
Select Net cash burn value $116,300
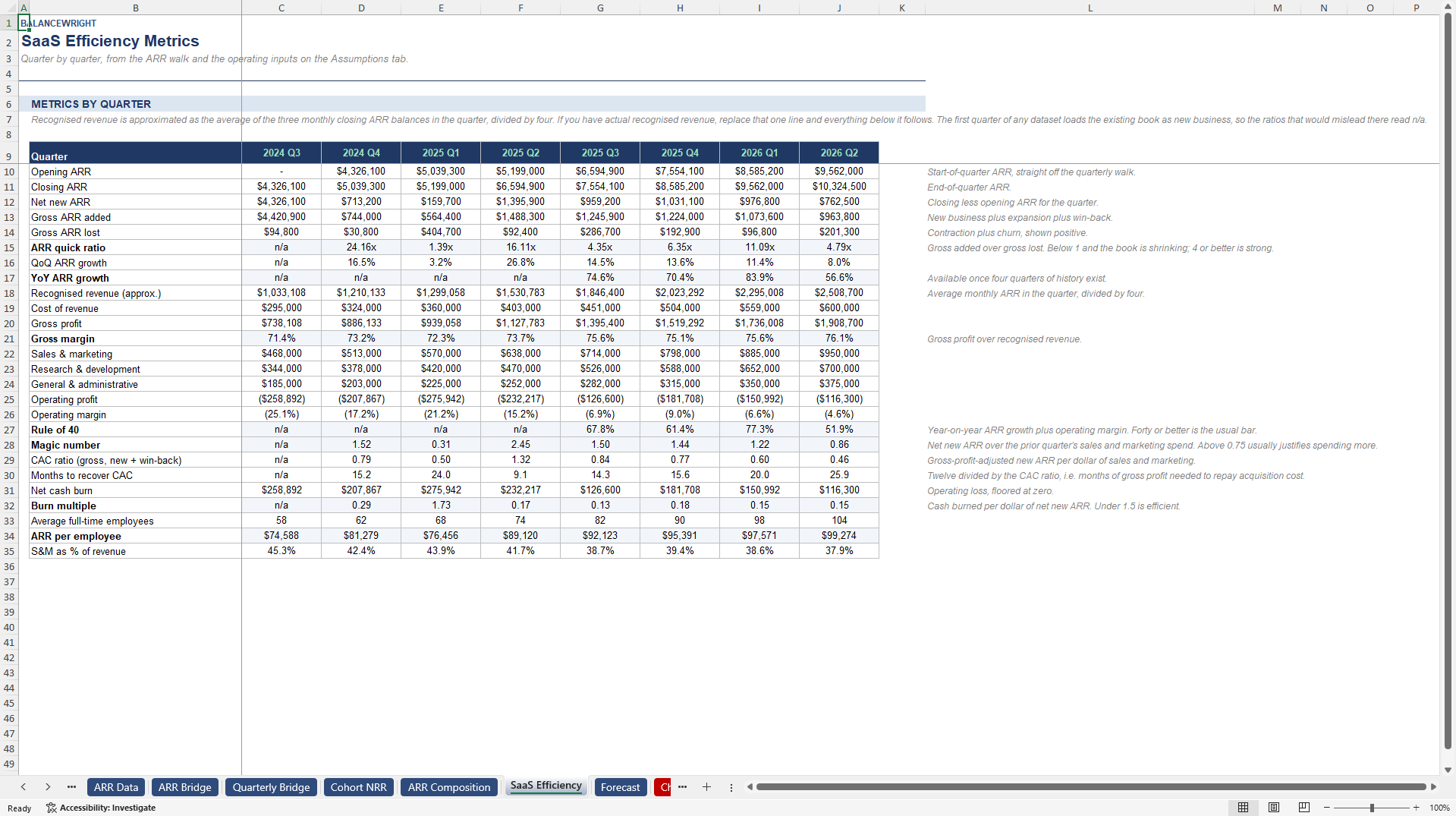click(x=839, y=490)
